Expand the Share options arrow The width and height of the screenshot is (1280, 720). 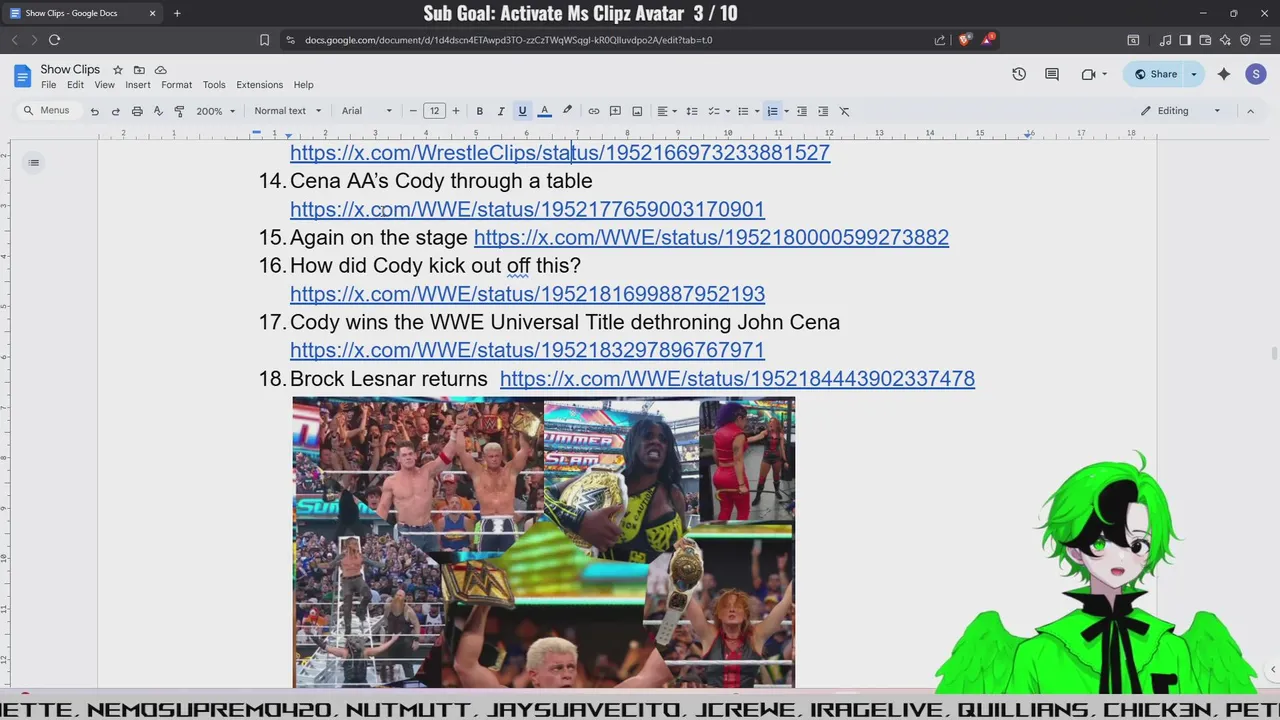(1193, 74)
